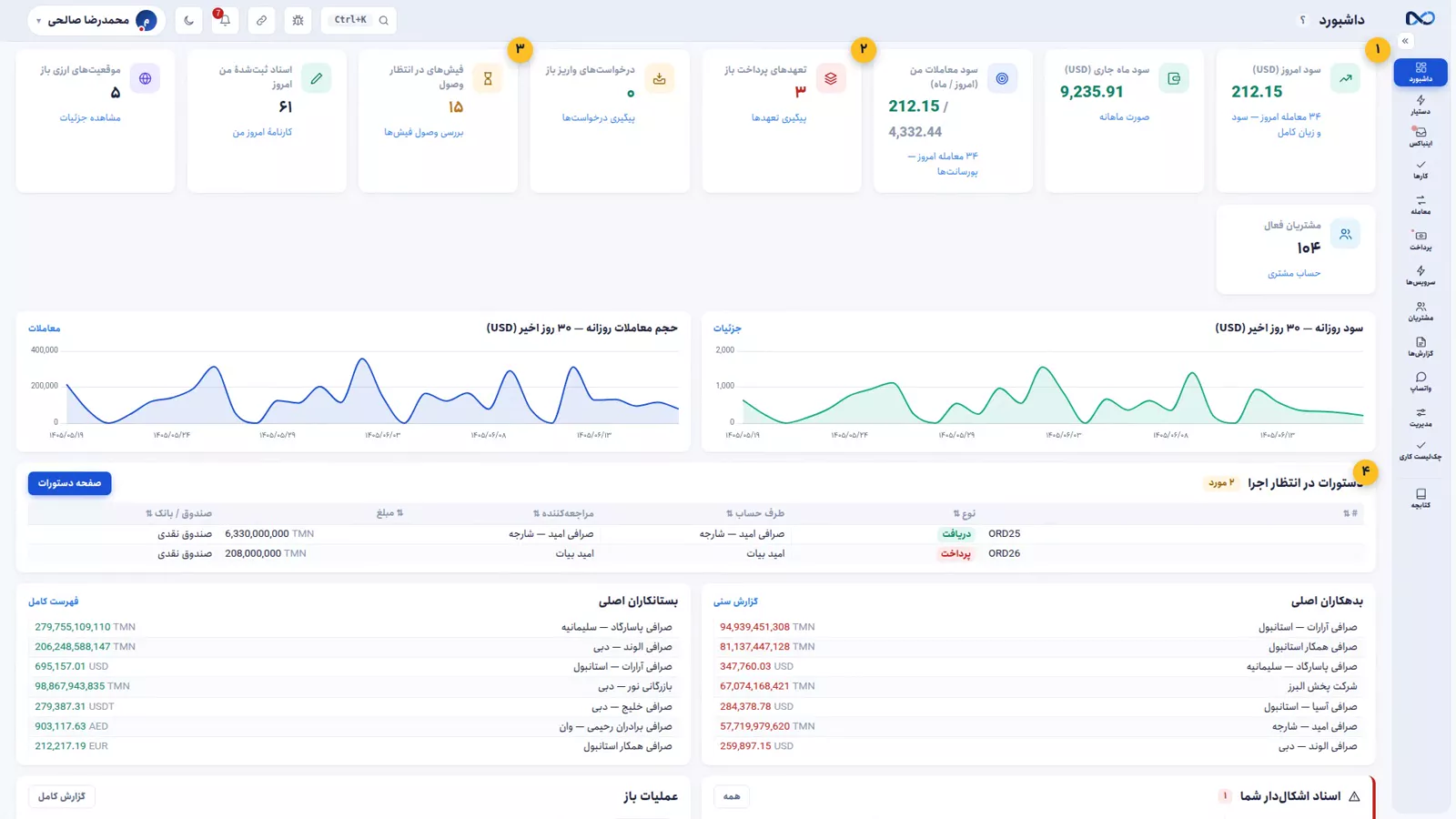Click the notifications bell icon
This screenshot has width=1456, height=819.
pyautogui.click(x=225, y=20)
